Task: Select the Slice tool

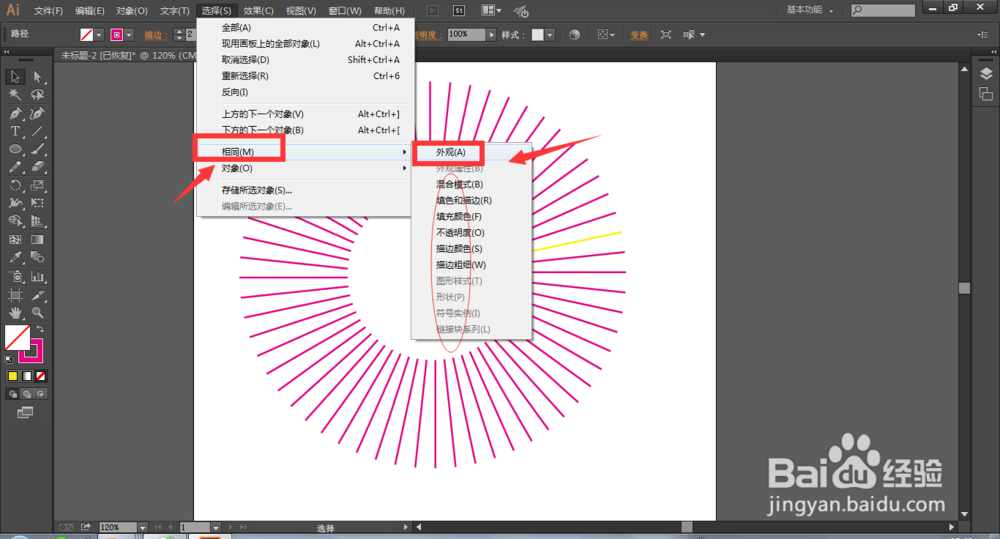Action: point(38,295)
